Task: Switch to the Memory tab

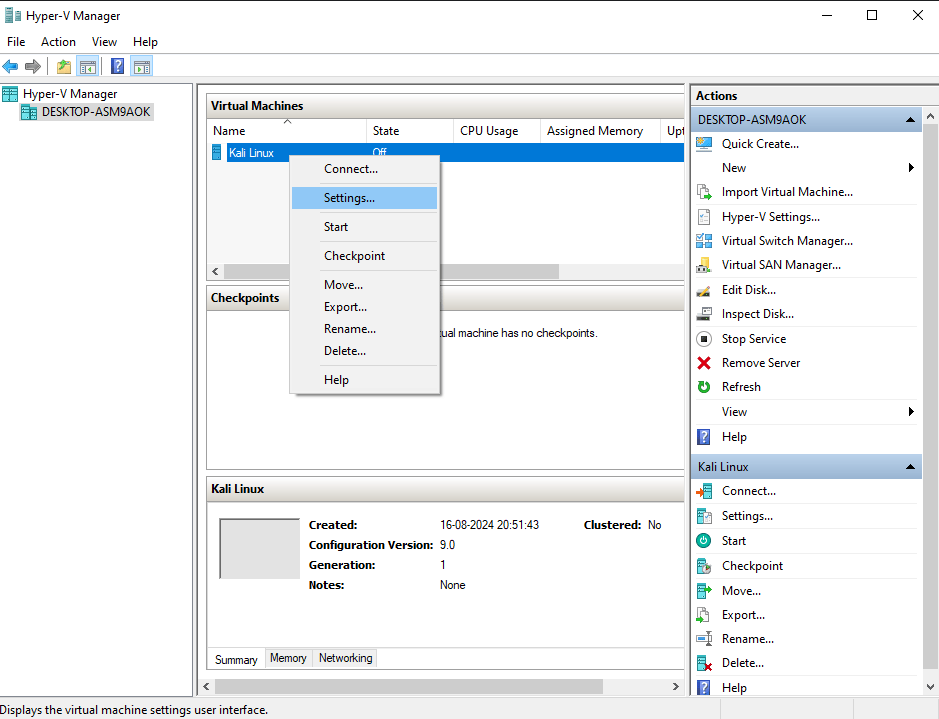Action: (288, 658)
